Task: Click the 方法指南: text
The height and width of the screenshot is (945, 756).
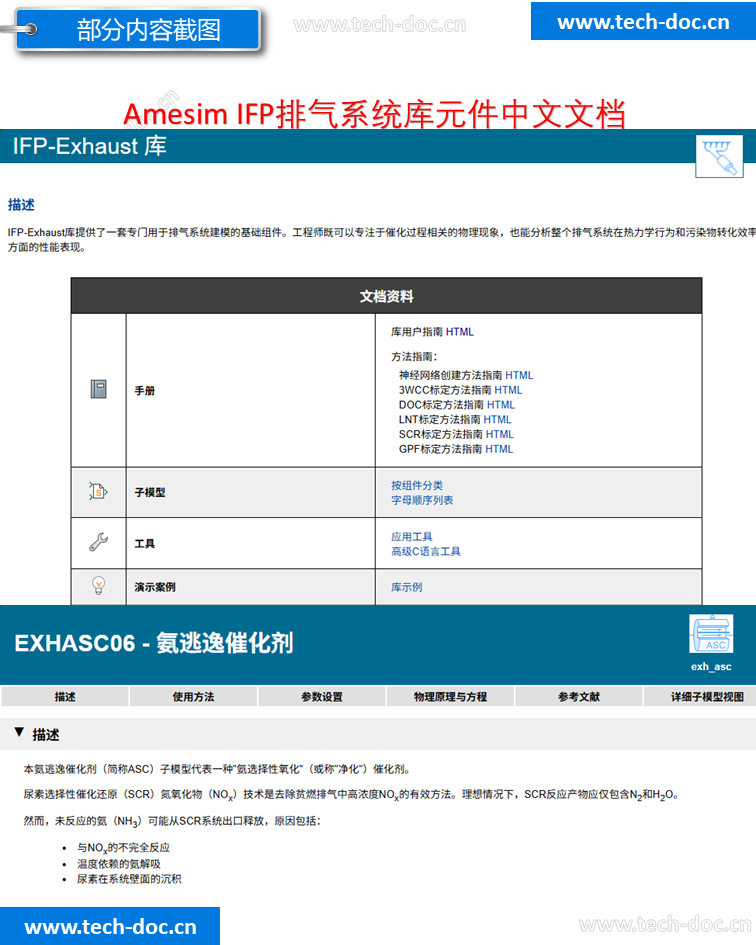Action: coord(414,357)
